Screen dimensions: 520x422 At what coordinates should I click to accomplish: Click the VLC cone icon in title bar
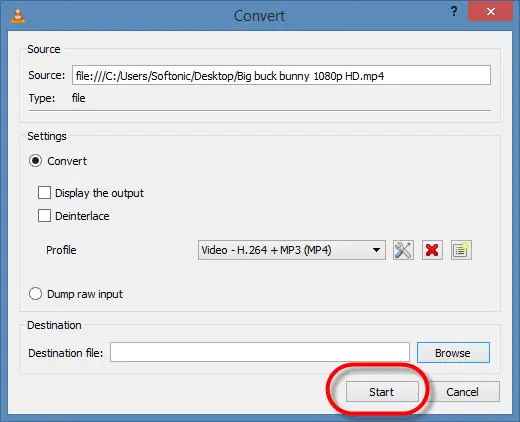pyautogui.click(x=18, y=16)
